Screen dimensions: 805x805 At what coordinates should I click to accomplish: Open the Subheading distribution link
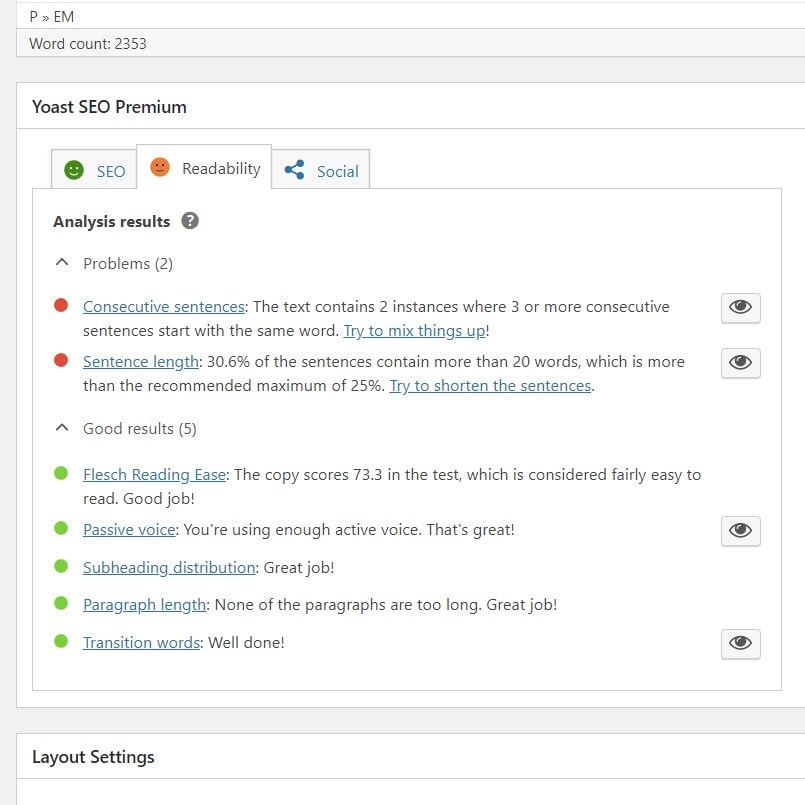point(169,568)
